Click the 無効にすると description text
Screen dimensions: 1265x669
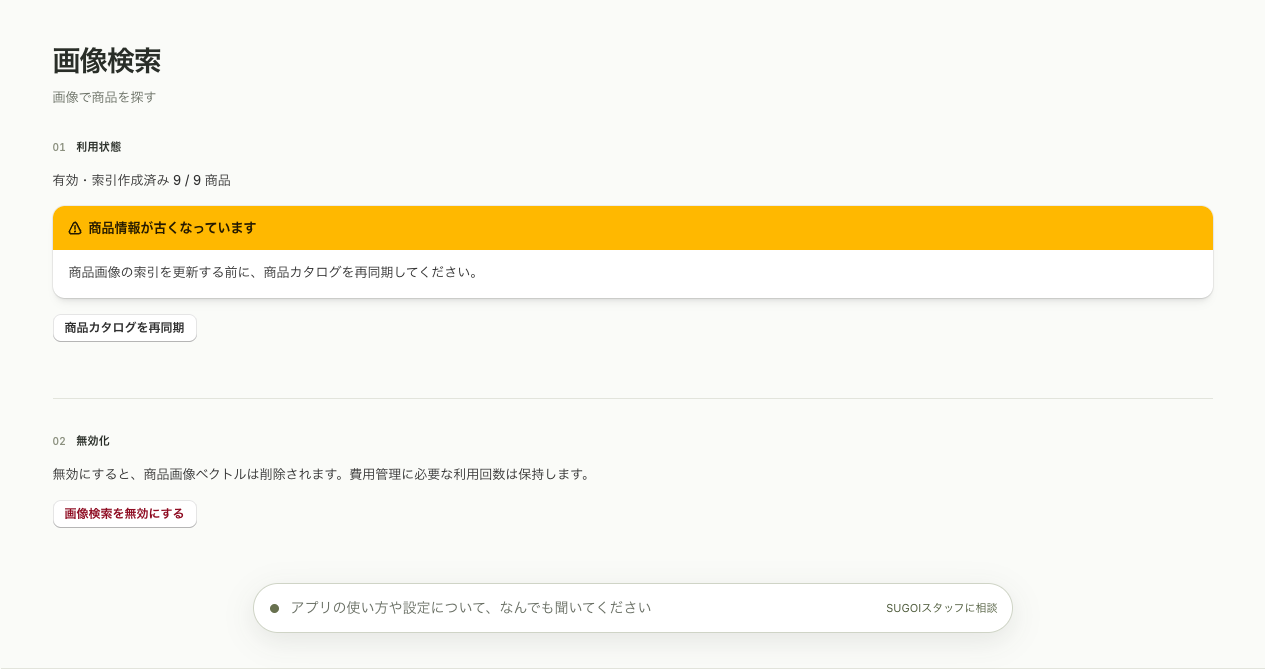pyautogui.click(x=322, y=474)
